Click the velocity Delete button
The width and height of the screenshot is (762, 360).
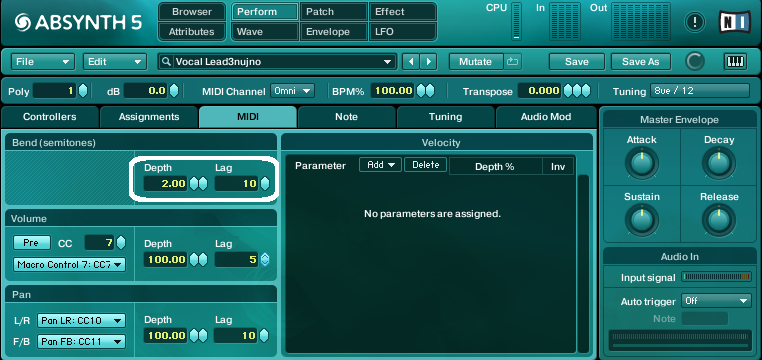click(426, 165)
